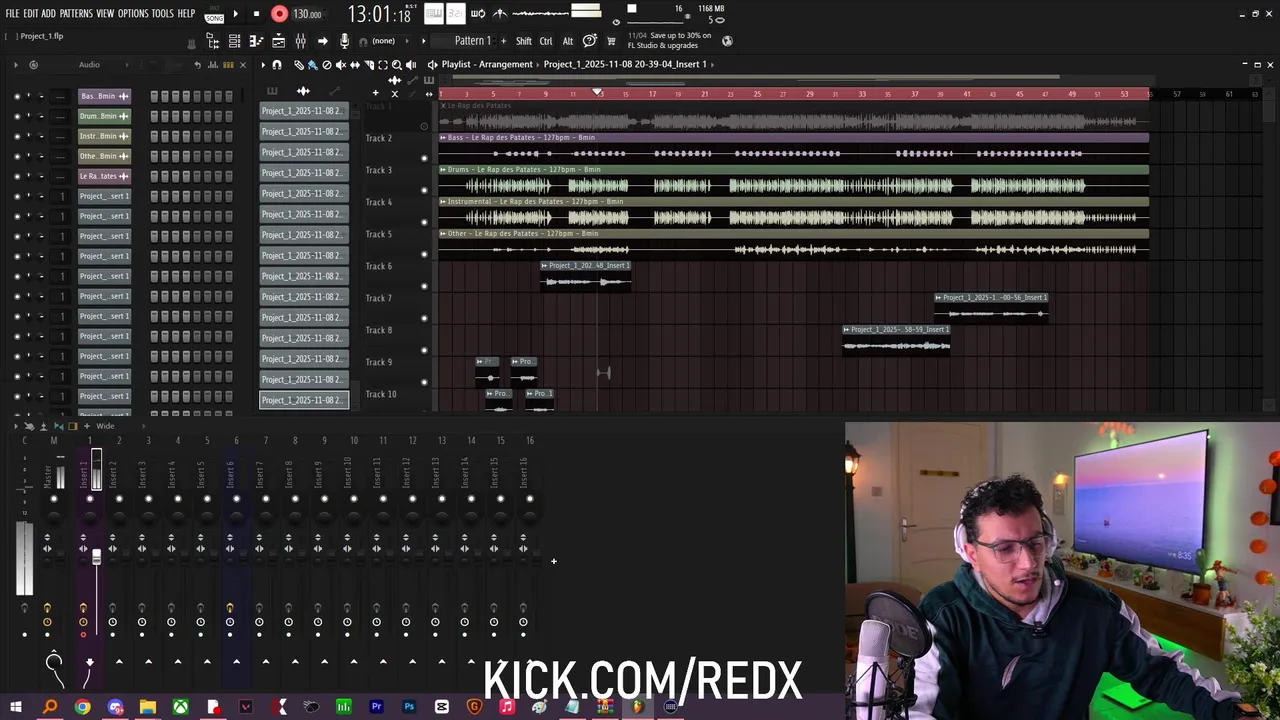Open the playlist menu arrow left of snap magnet
This screenshot has width=1280, height=720.
tap(263, 64)
